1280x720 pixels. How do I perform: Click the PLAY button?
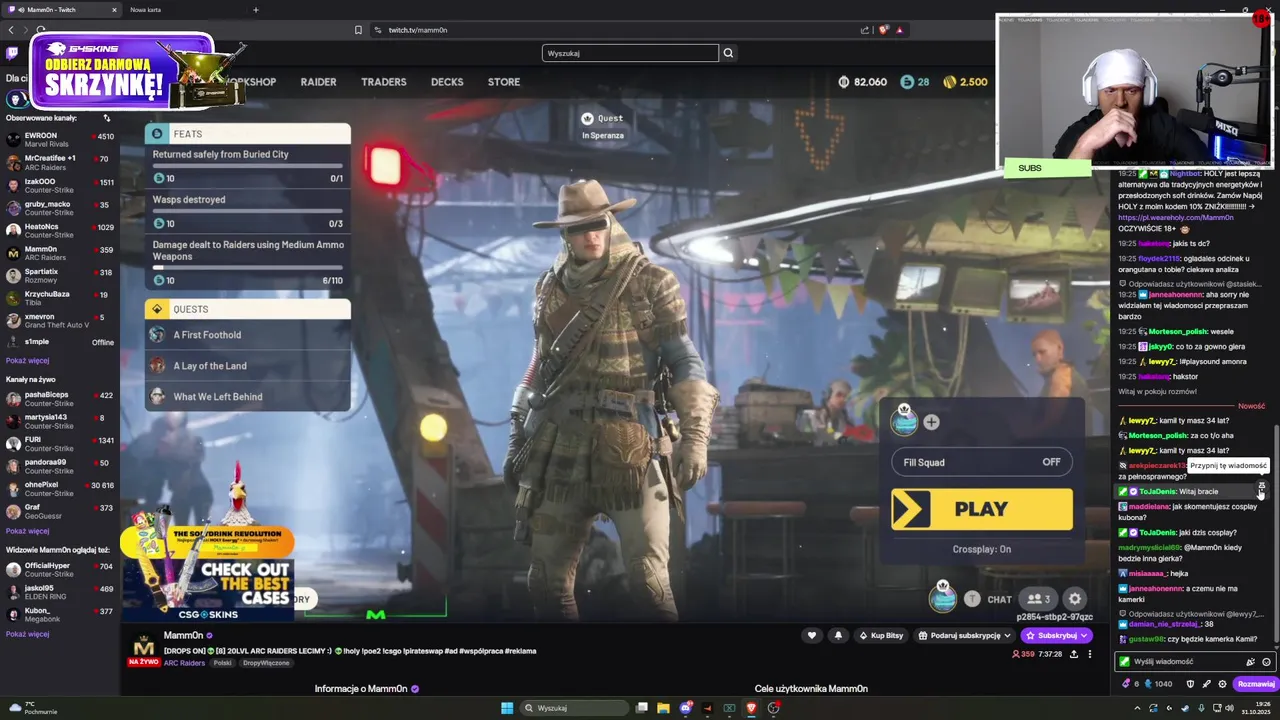(x=982, y=509)
